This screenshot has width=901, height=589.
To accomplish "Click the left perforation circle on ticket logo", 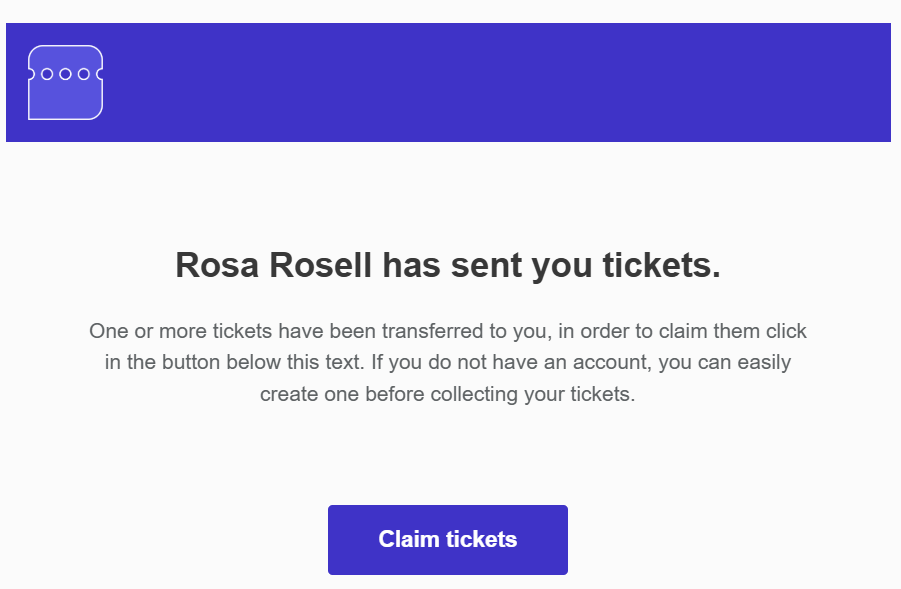I will [x=47, y=74].
